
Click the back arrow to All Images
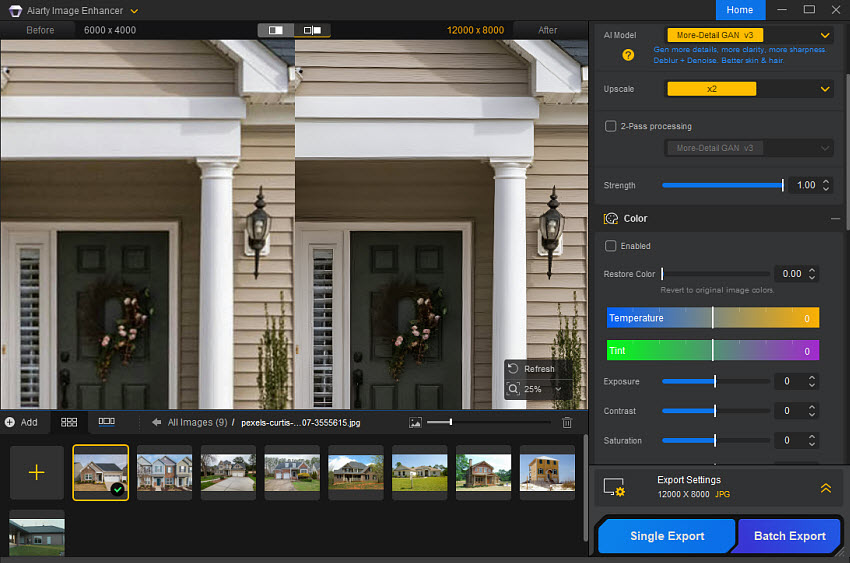coord(156,422)
